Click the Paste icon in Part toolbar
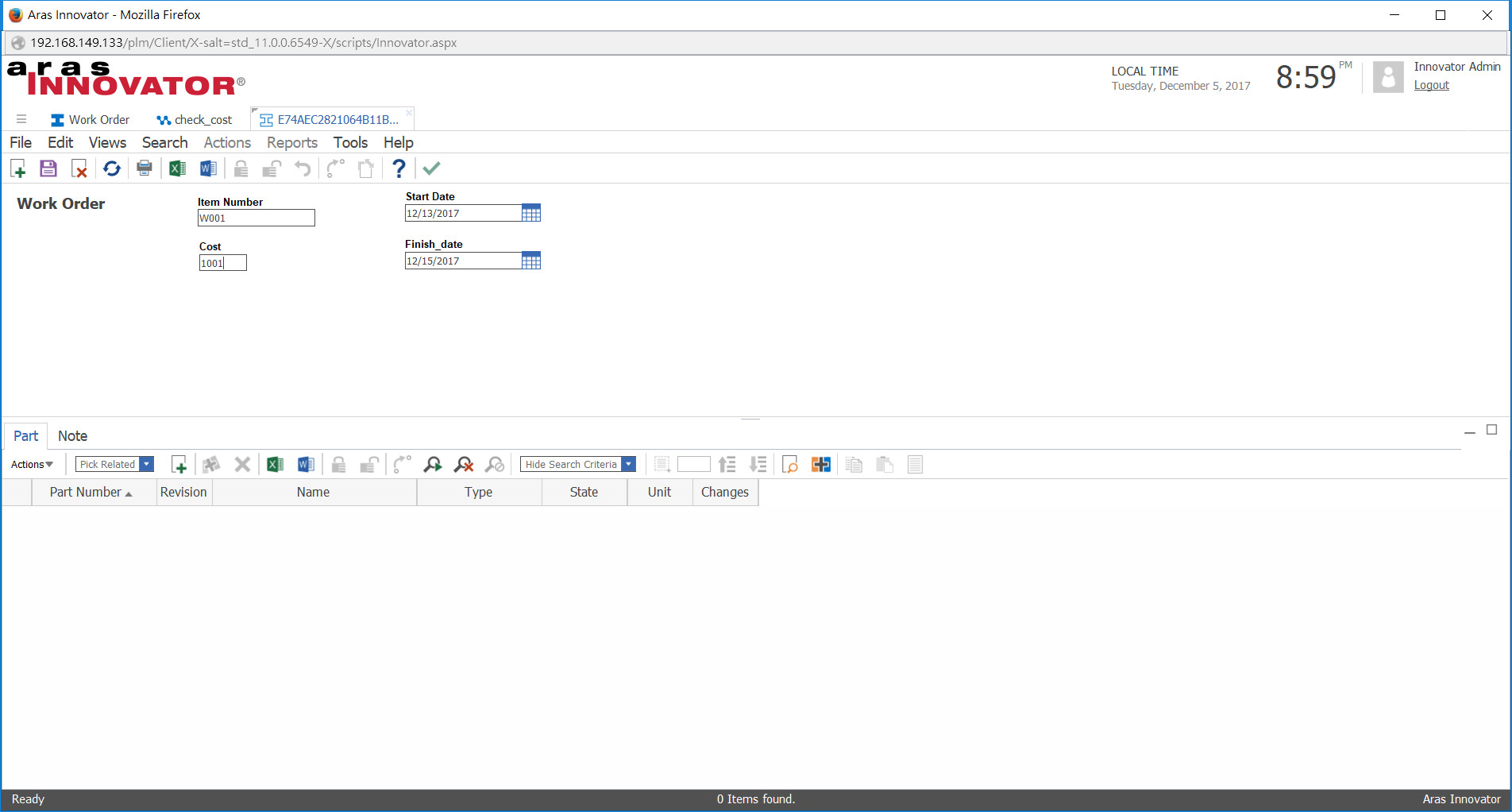 885,465
